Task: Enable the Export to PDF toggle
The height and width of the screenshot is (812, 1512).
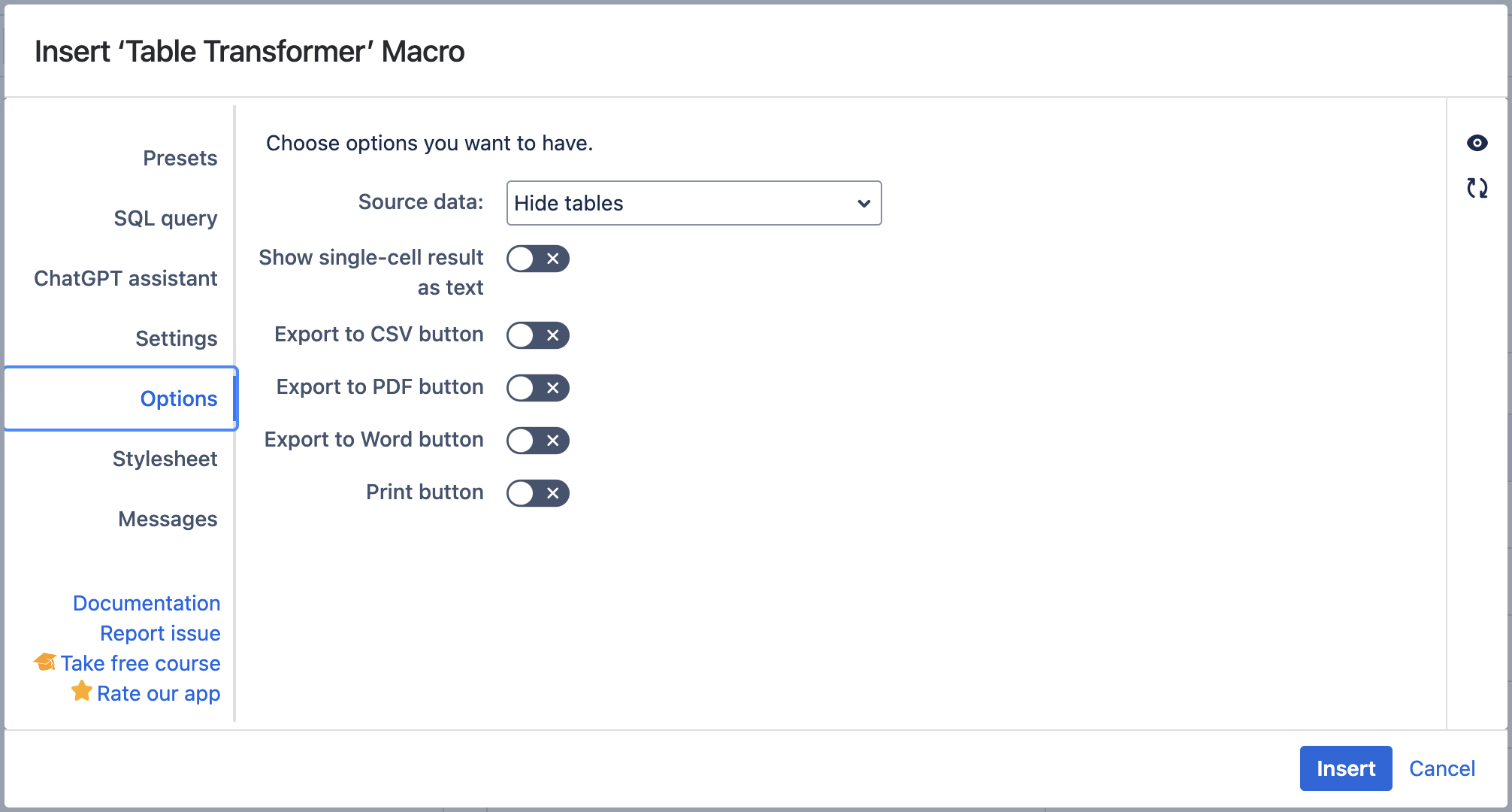Action: pyautogui.click(x=537, y=388)
